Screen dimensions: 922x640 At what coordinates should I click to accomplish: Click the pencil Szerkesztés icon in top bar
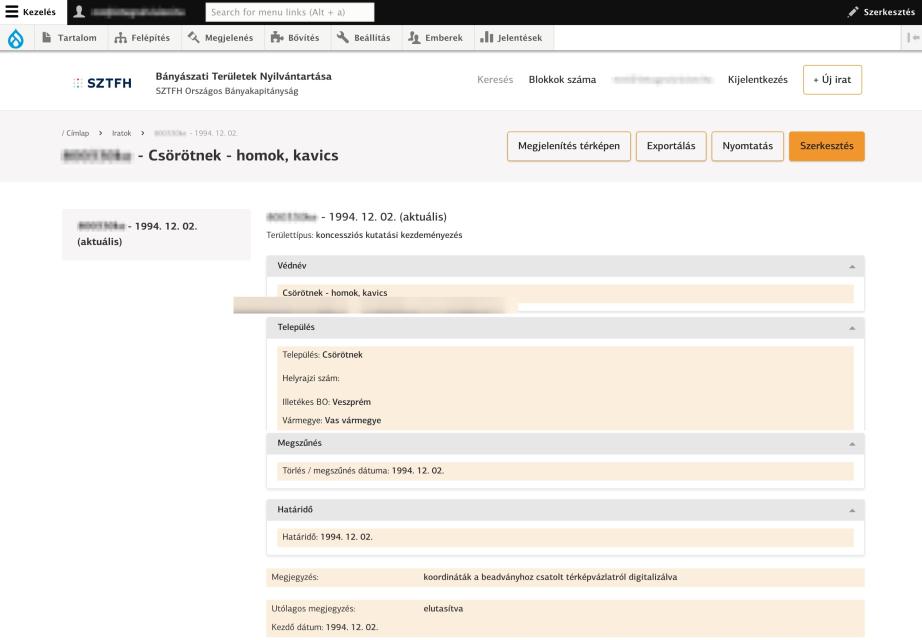853,11
